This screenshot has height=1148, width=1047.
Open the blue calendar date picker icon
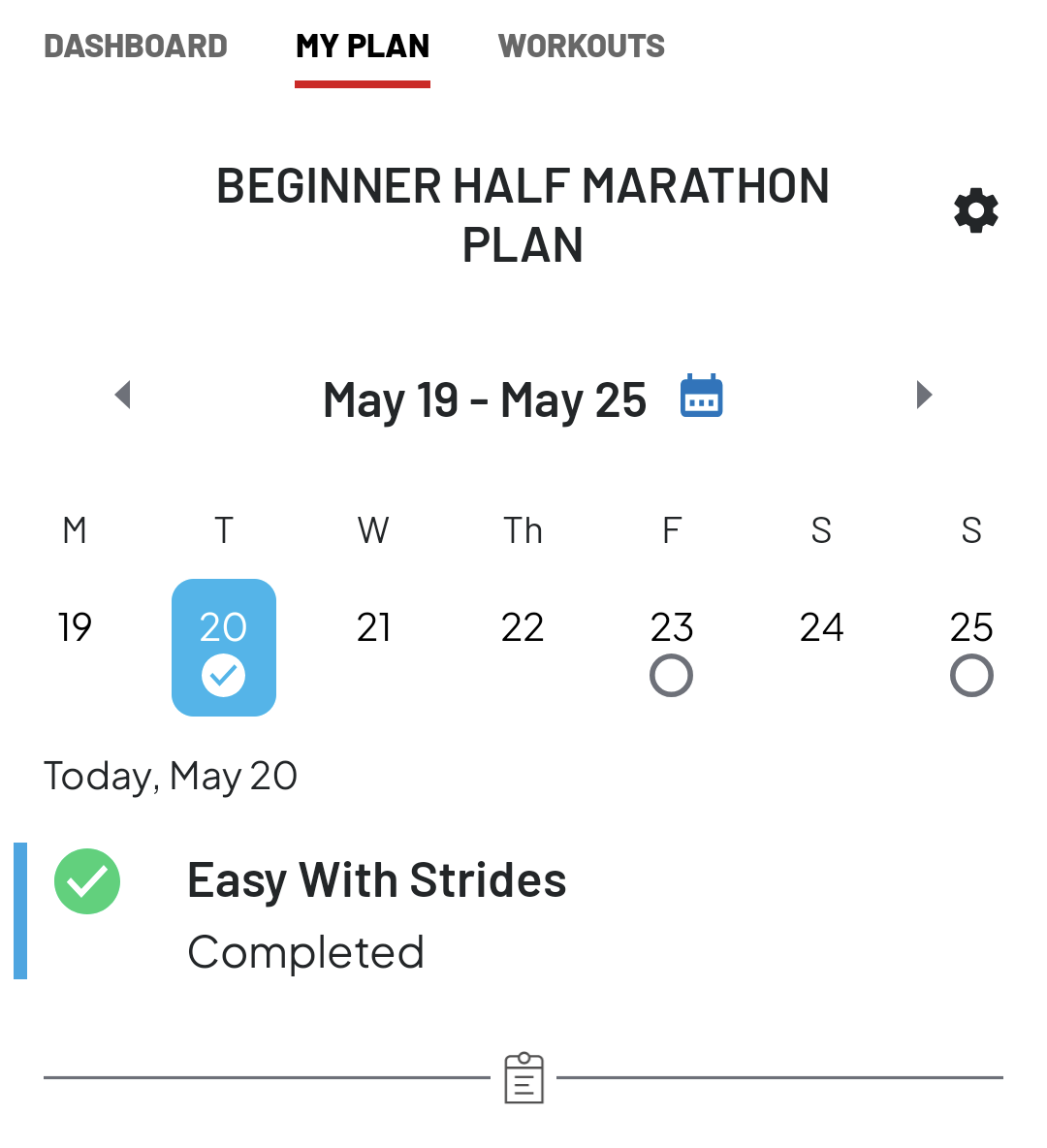tap(702, 396)
